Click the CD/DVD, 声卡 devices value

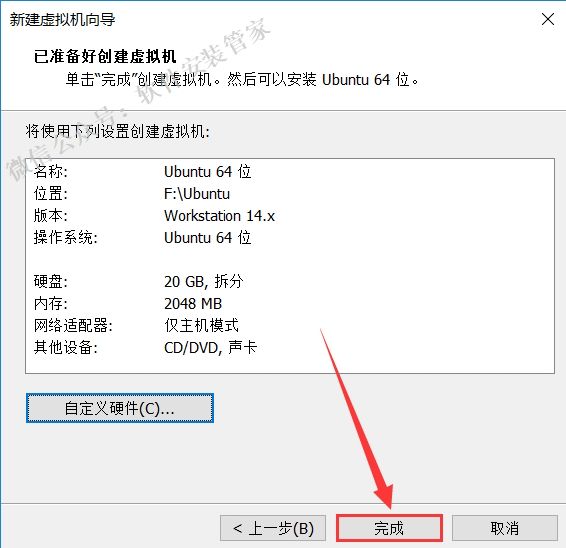[x=210, y=348]
